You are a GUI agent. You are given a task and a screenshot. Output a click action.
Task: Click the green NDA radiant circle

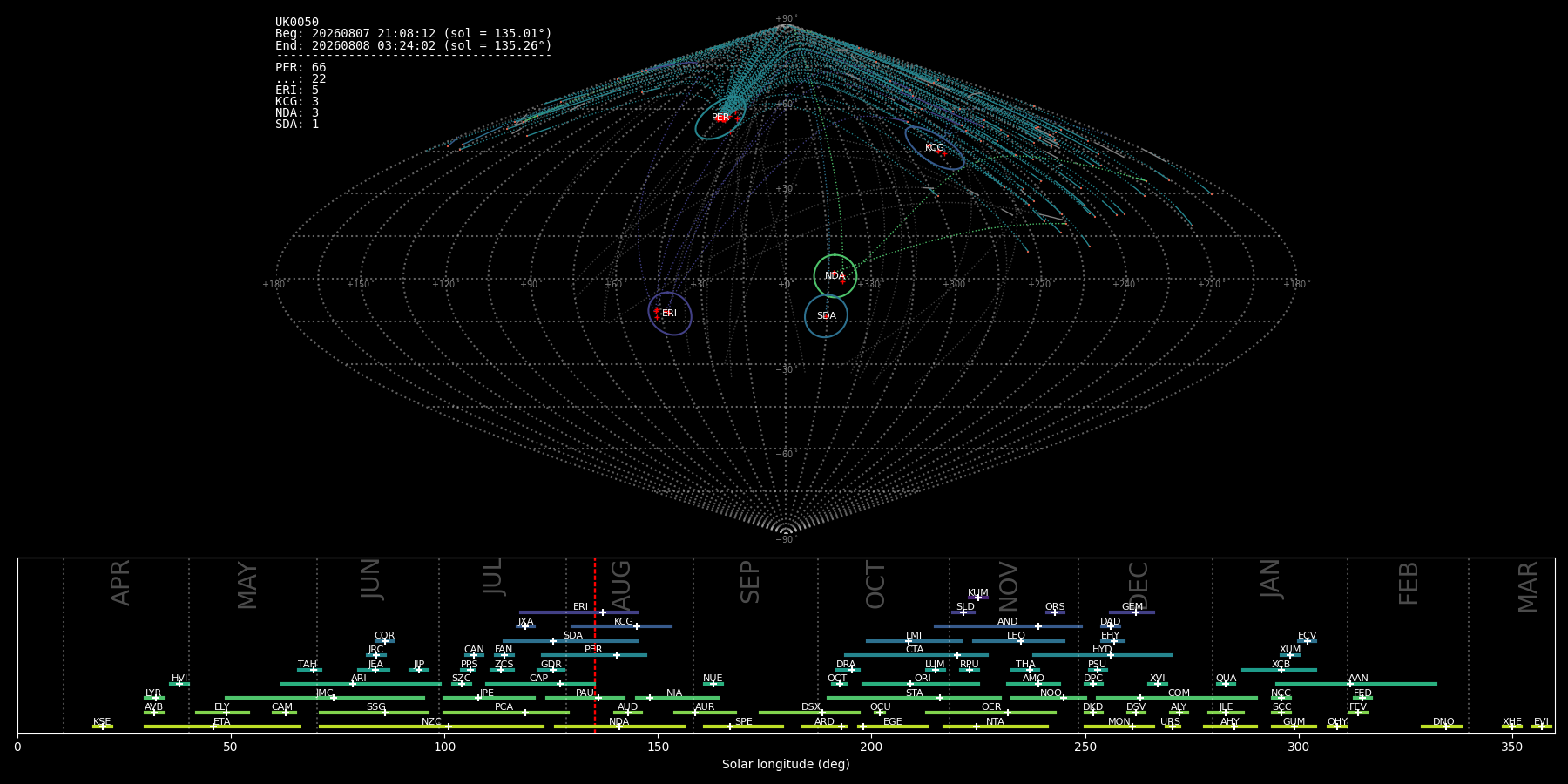pyautogui.click(x=835, y=276)
